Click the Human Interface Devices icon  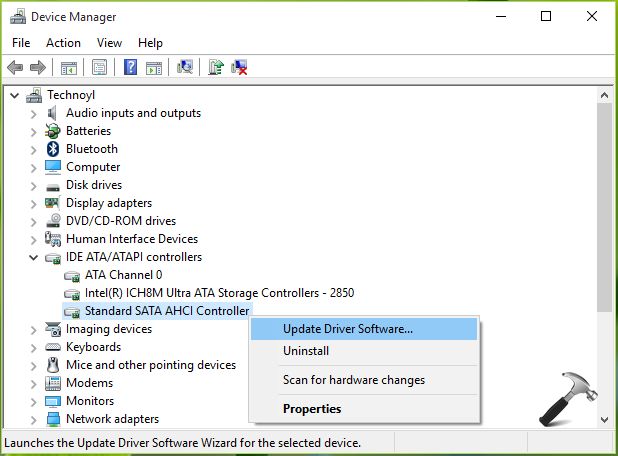pos(53,239)
